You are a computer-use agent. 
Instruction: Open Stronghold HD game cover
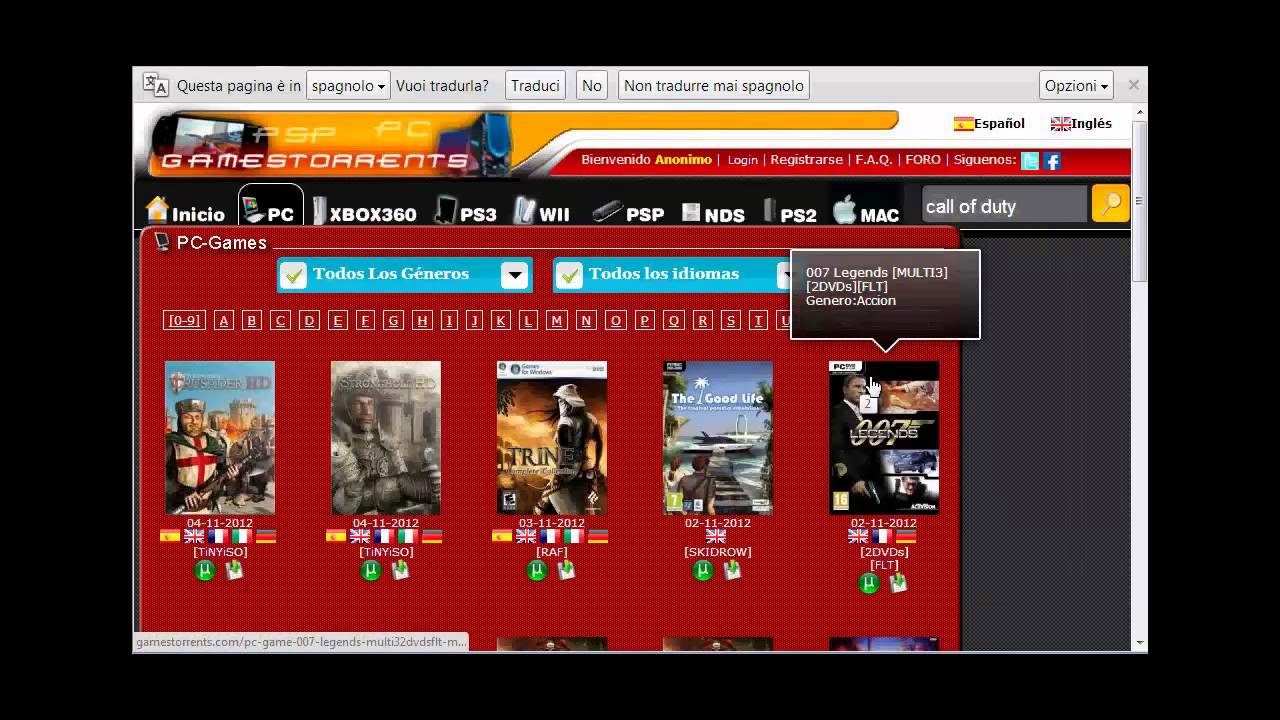[386, 438]
